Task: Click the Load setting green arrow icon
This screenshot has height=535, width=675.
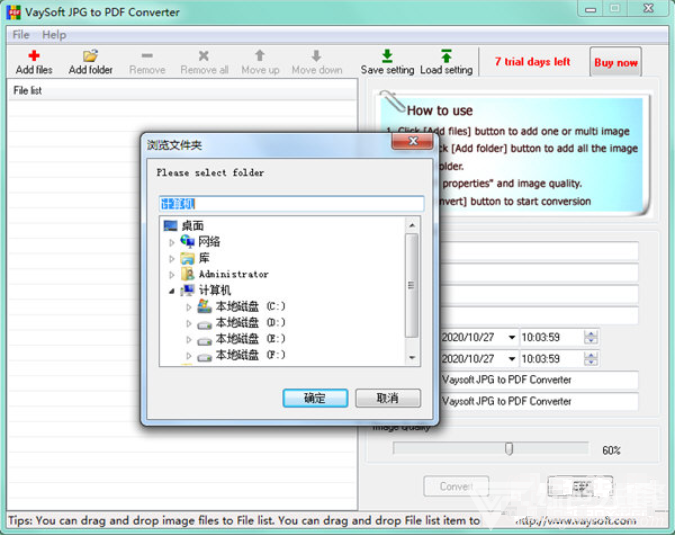Action: click(446, 56)
